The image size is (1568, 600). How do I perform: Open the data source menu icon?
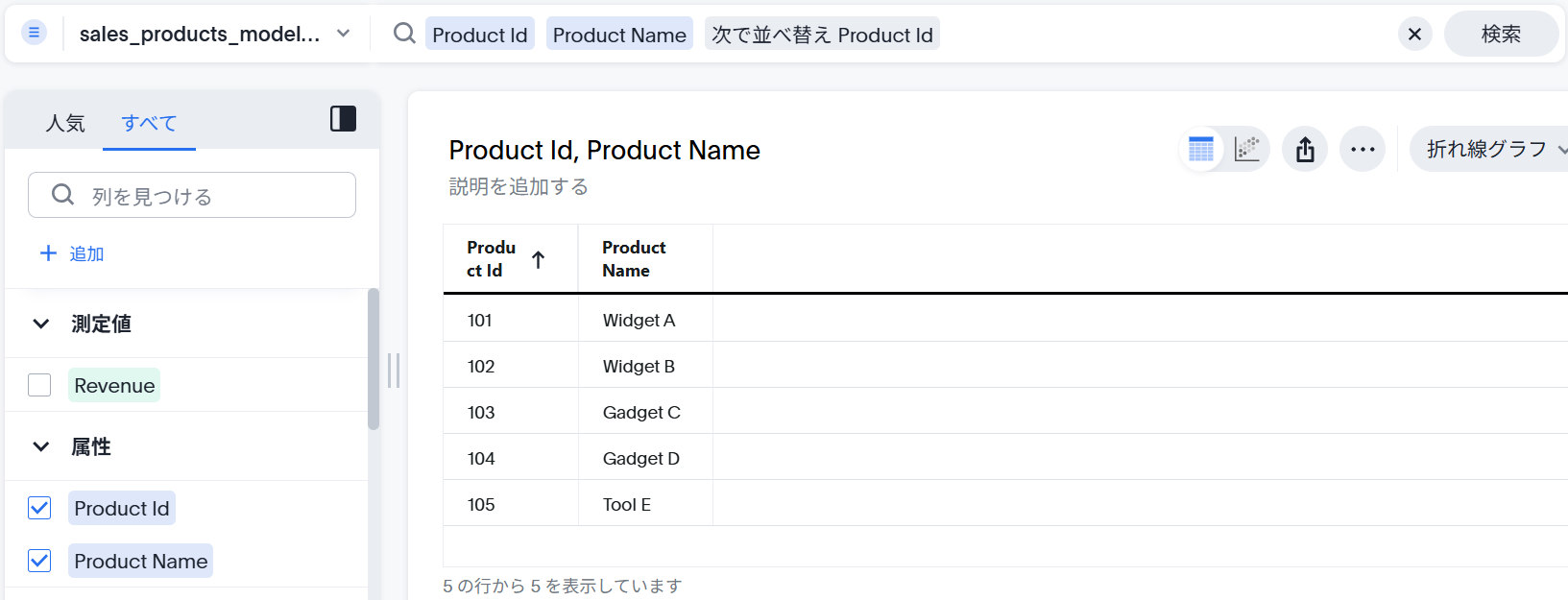click(x=34, y=33)
